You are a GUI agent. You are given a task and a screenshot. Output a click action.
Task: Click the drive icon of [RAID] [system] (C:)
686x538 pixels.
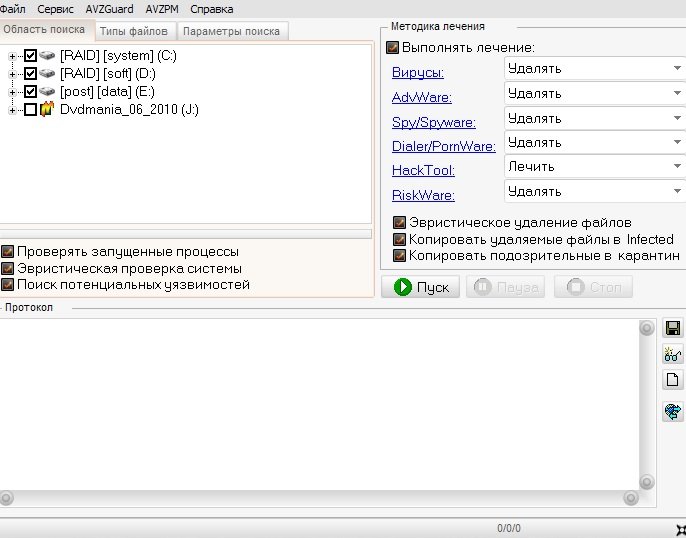[47, 56]
